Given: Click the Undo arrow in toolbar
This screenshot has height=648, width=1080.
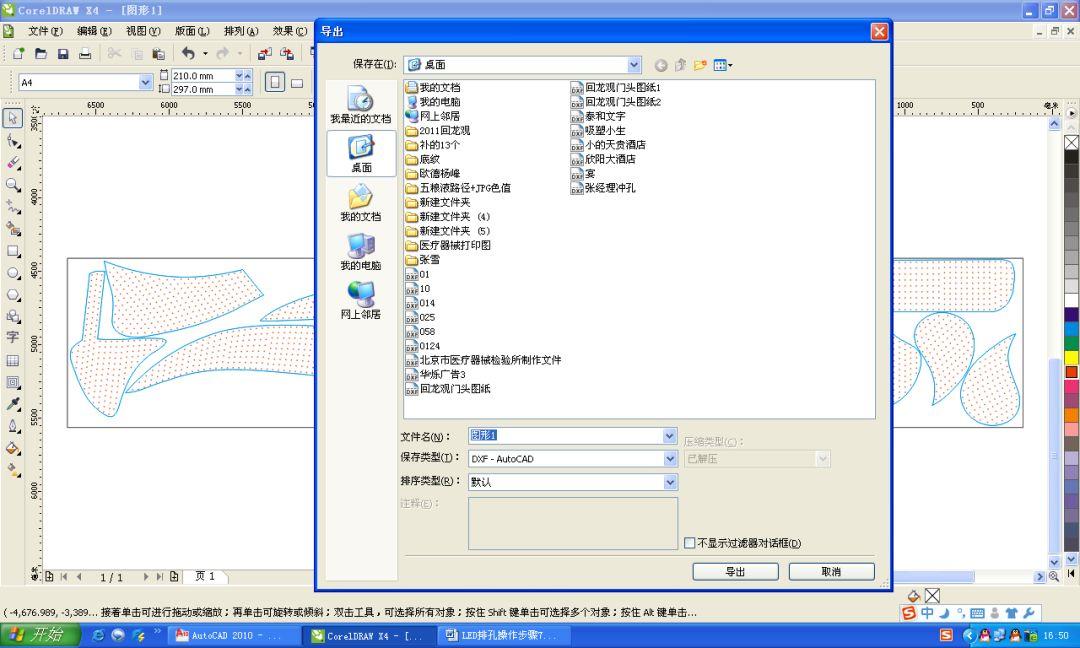Looking at the screenshot, I should [187, 54].
